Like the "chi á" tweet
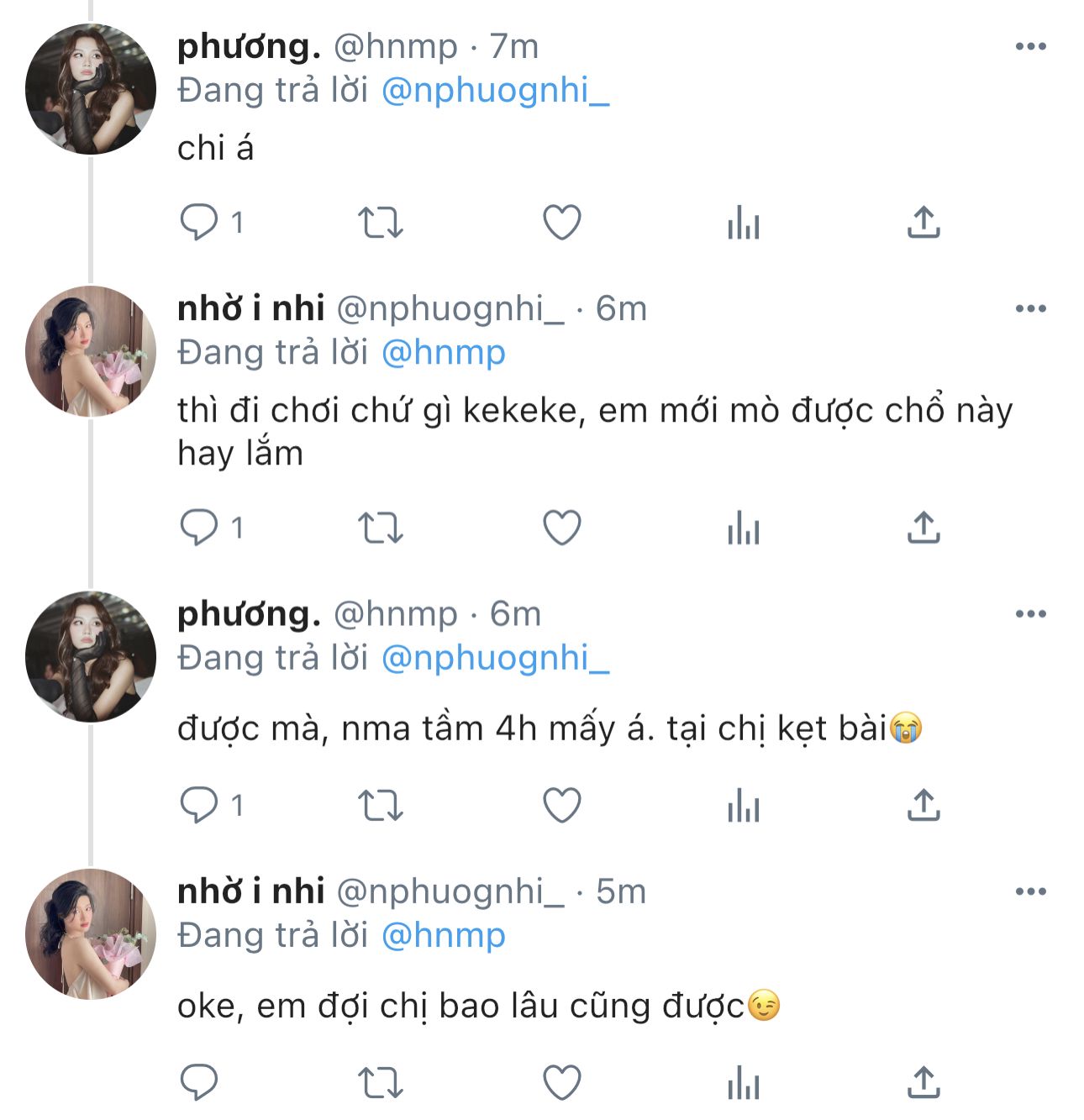 tap(561, 223)
